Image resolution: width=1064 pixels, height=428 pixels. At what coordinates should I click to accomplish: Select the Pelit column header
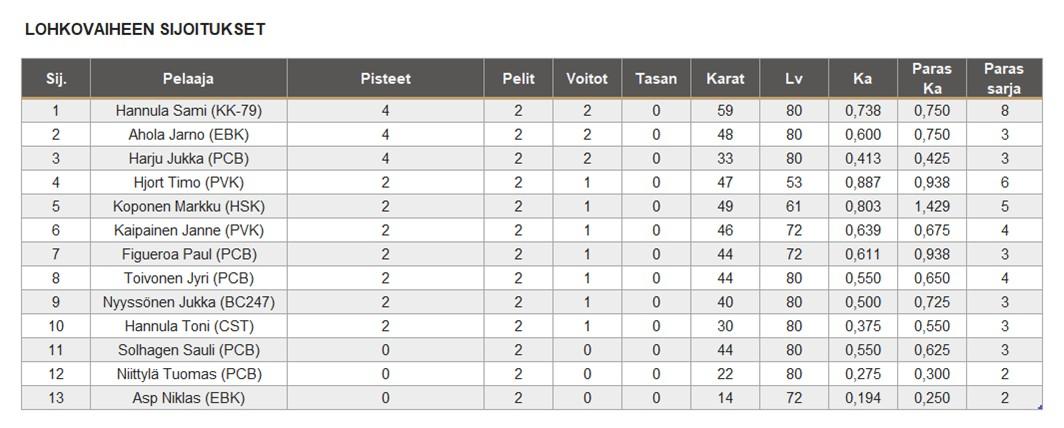(x=518, y=78)
